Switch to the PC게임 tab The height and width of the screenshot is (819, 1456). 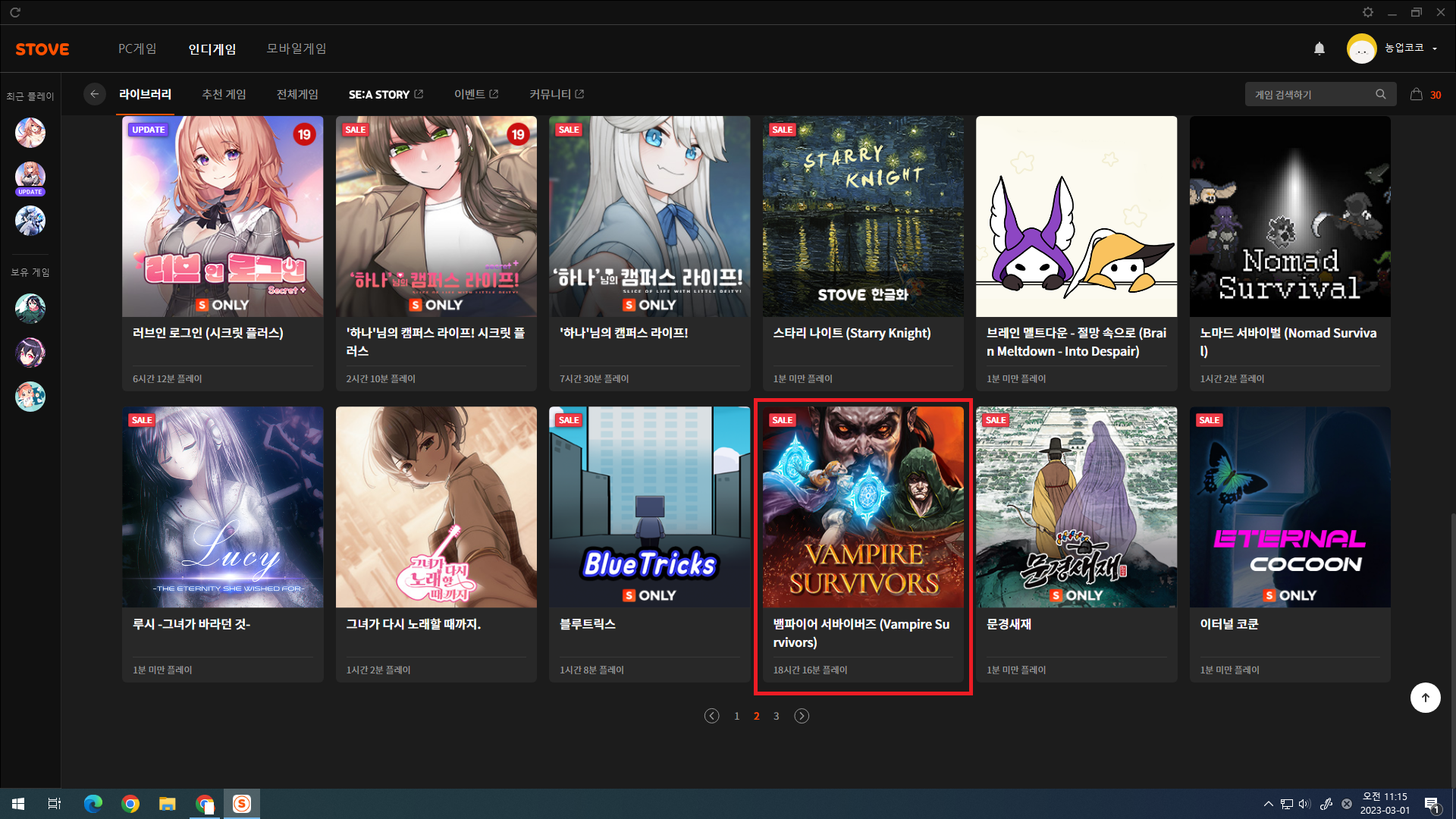(x=137, y=49)
